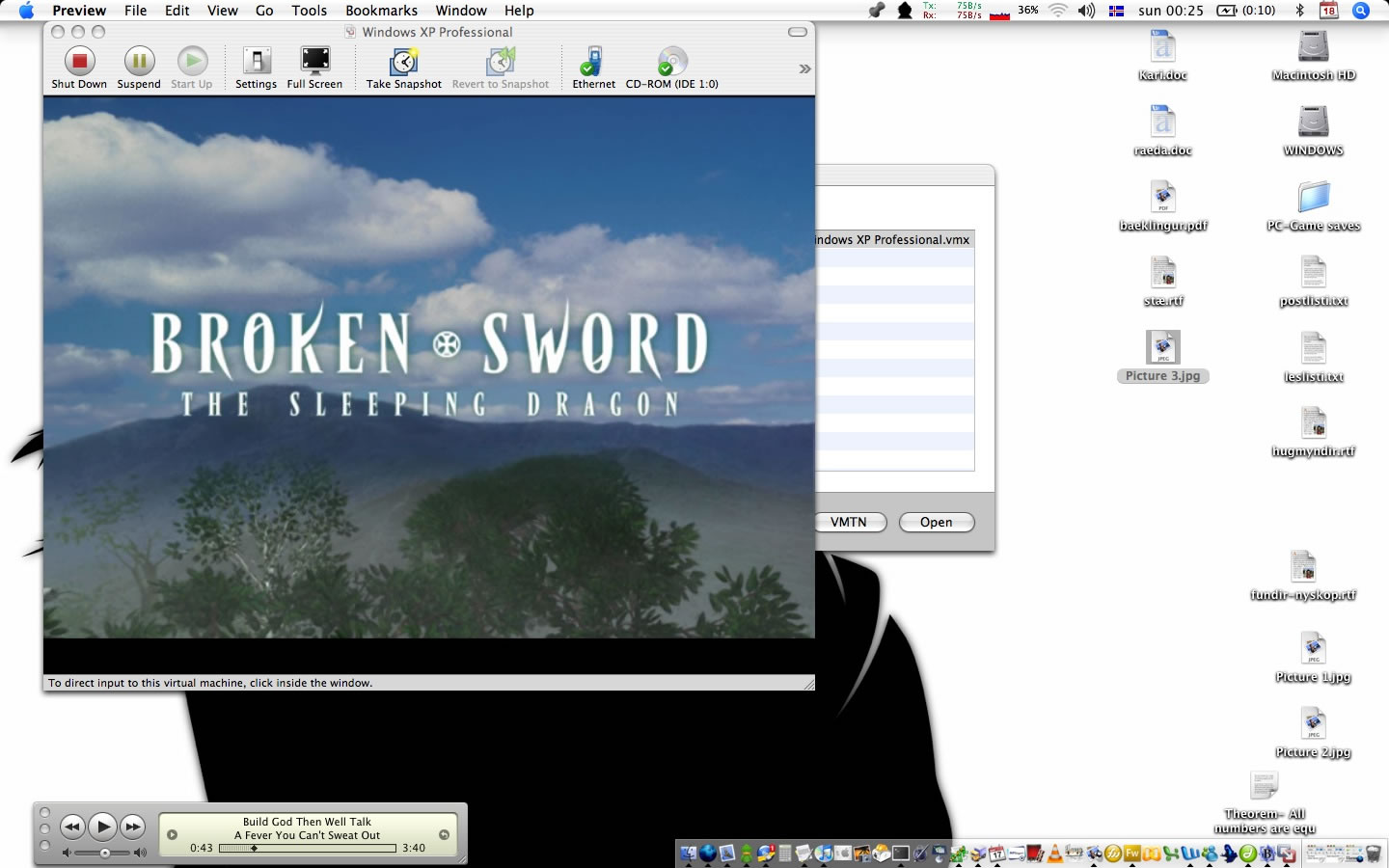Open the File menu

point(136,11)
